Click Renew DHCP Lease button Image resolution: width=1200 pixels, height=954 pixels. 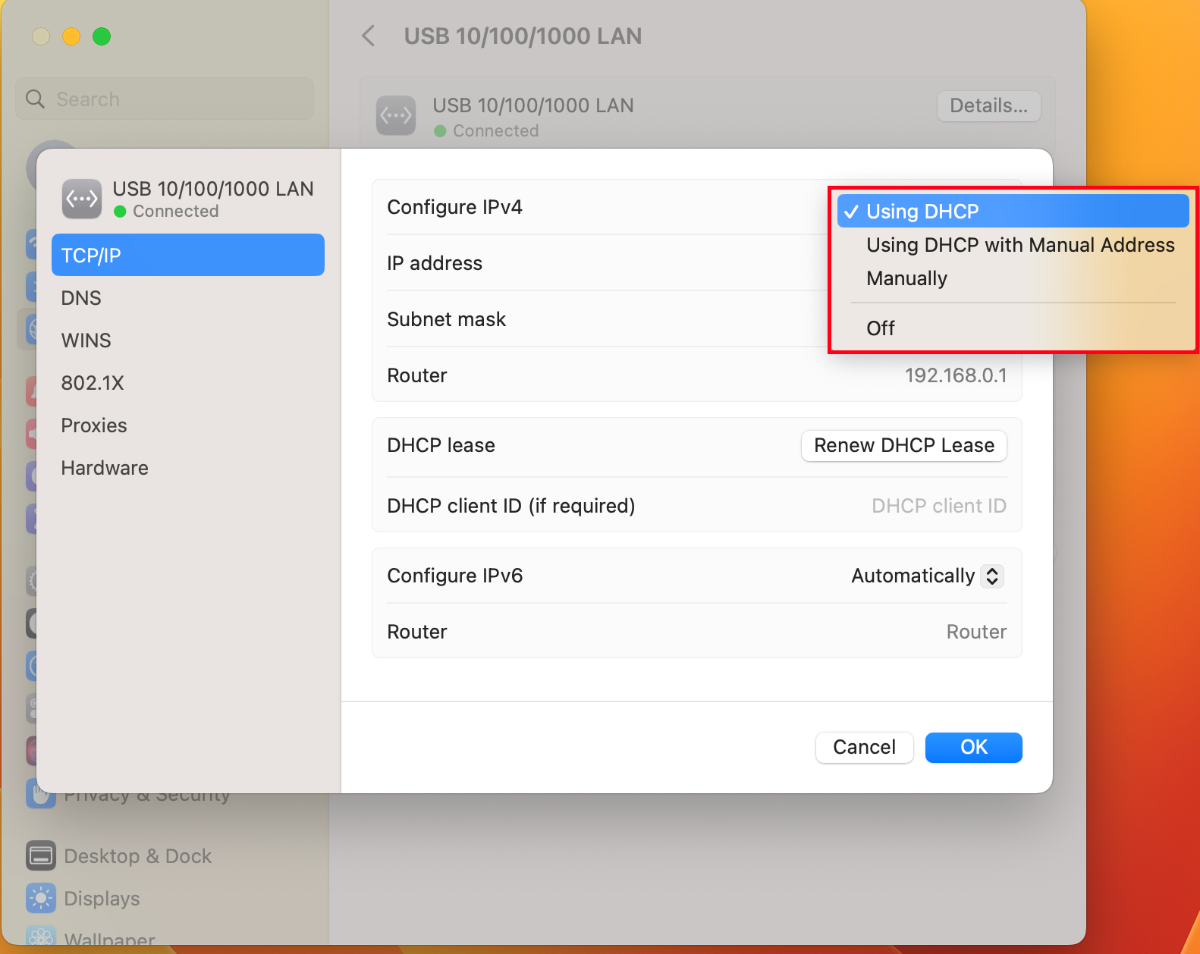pyautogui.click(x=903, y=446)
